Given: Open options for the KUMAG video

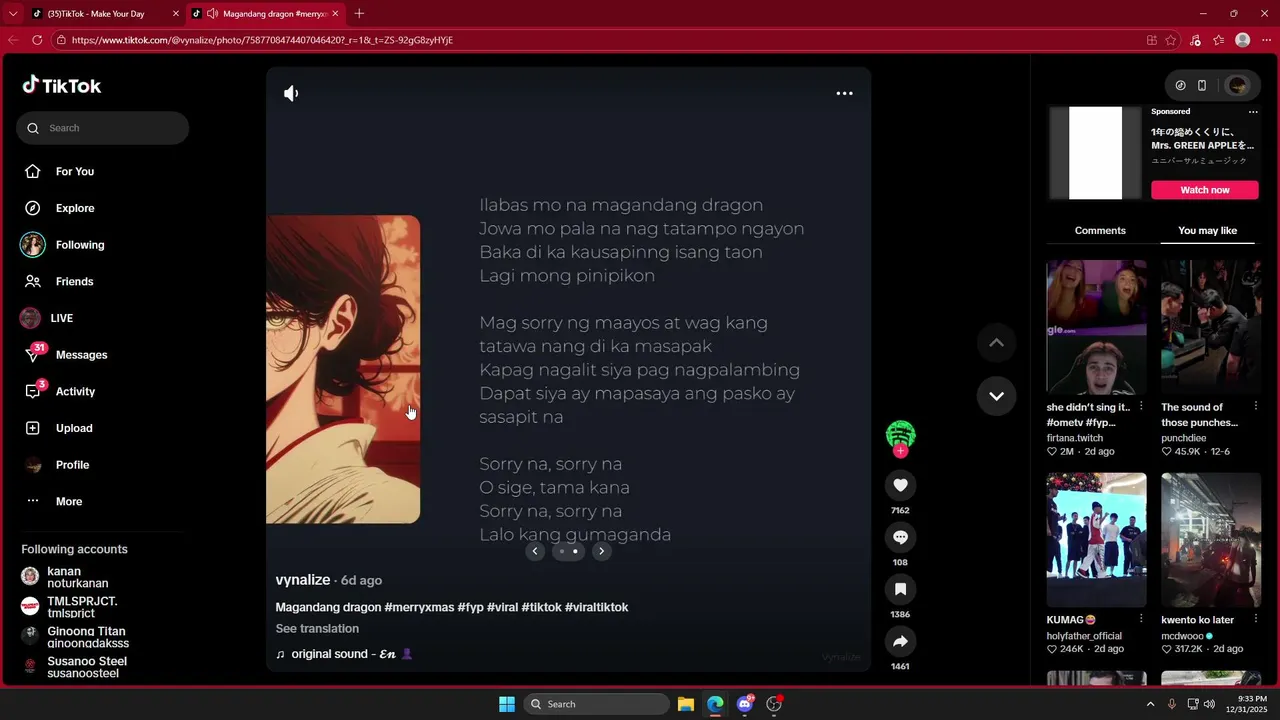Looking at the screenshot, I should tap(1141, 620).
